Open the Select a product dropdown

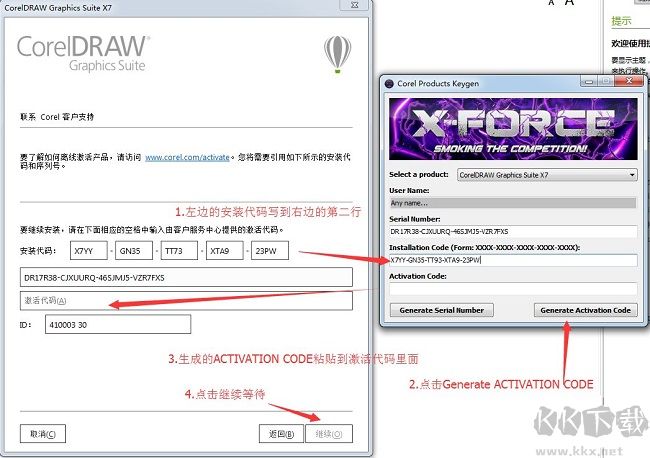point(547,175)
